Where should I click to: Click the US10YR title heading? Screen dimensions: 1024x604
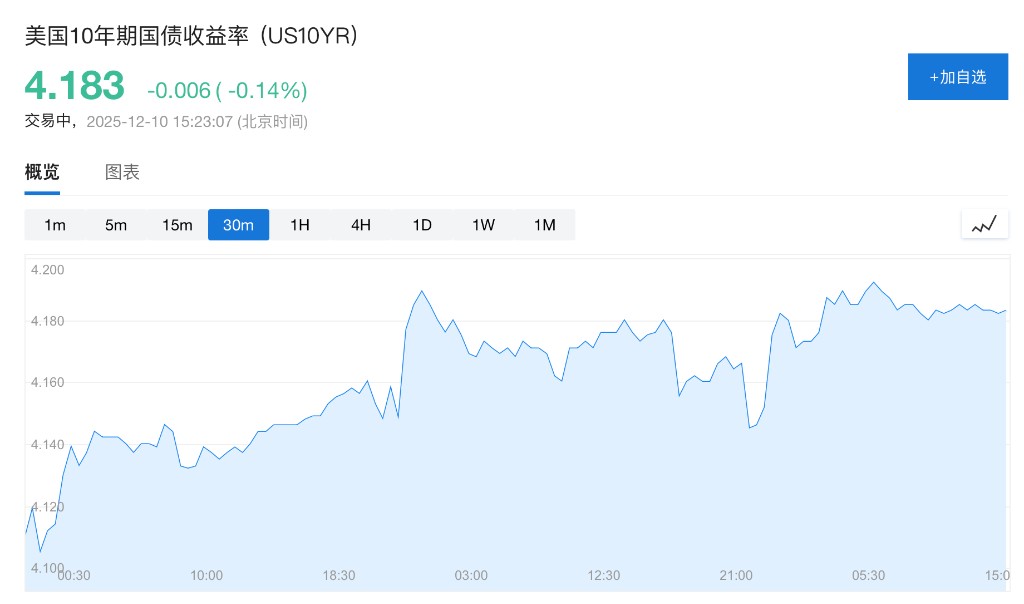point(191,35)
